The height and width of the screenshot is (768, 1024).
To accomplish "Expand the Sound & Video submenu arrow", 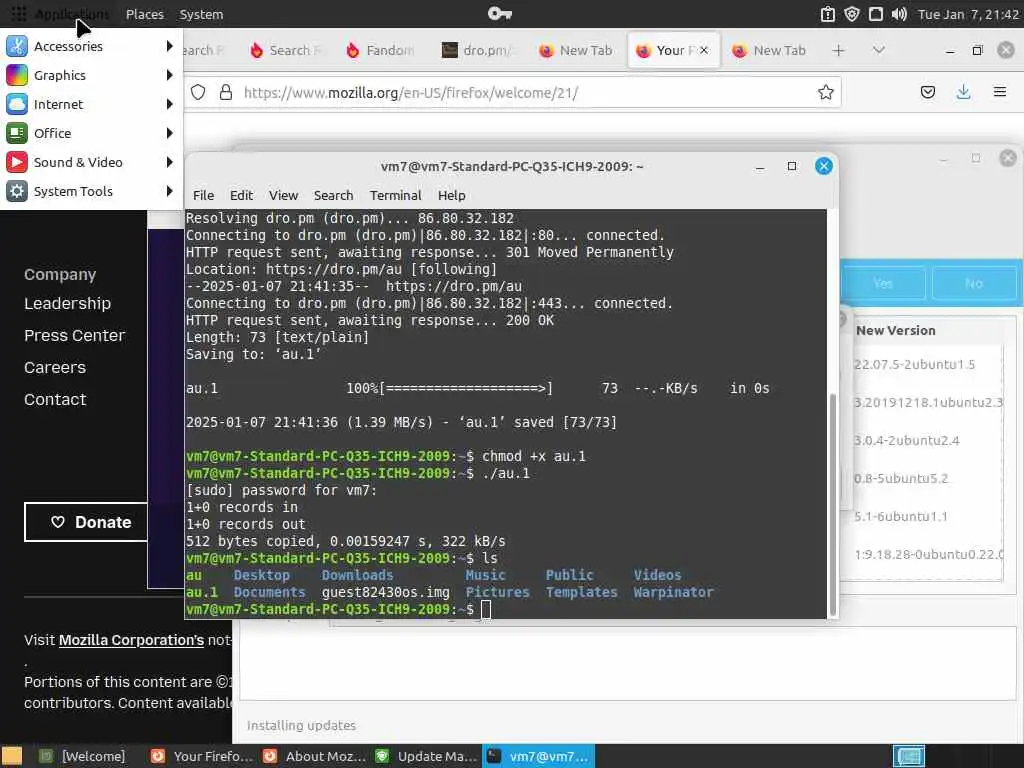I will click(x=169, y=162).
